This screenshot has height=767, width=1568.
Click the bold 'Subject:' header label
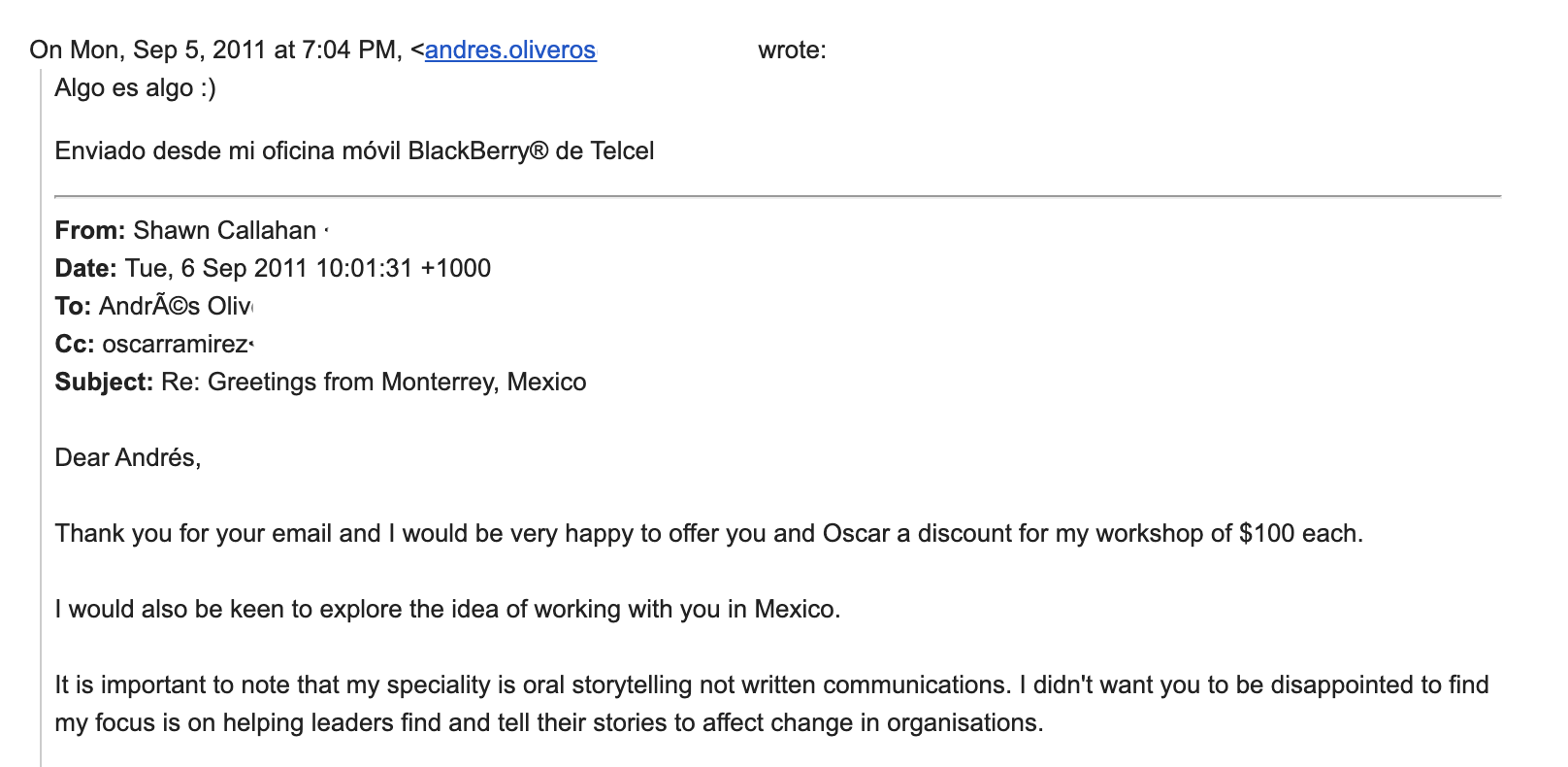(x=104, y=382)
